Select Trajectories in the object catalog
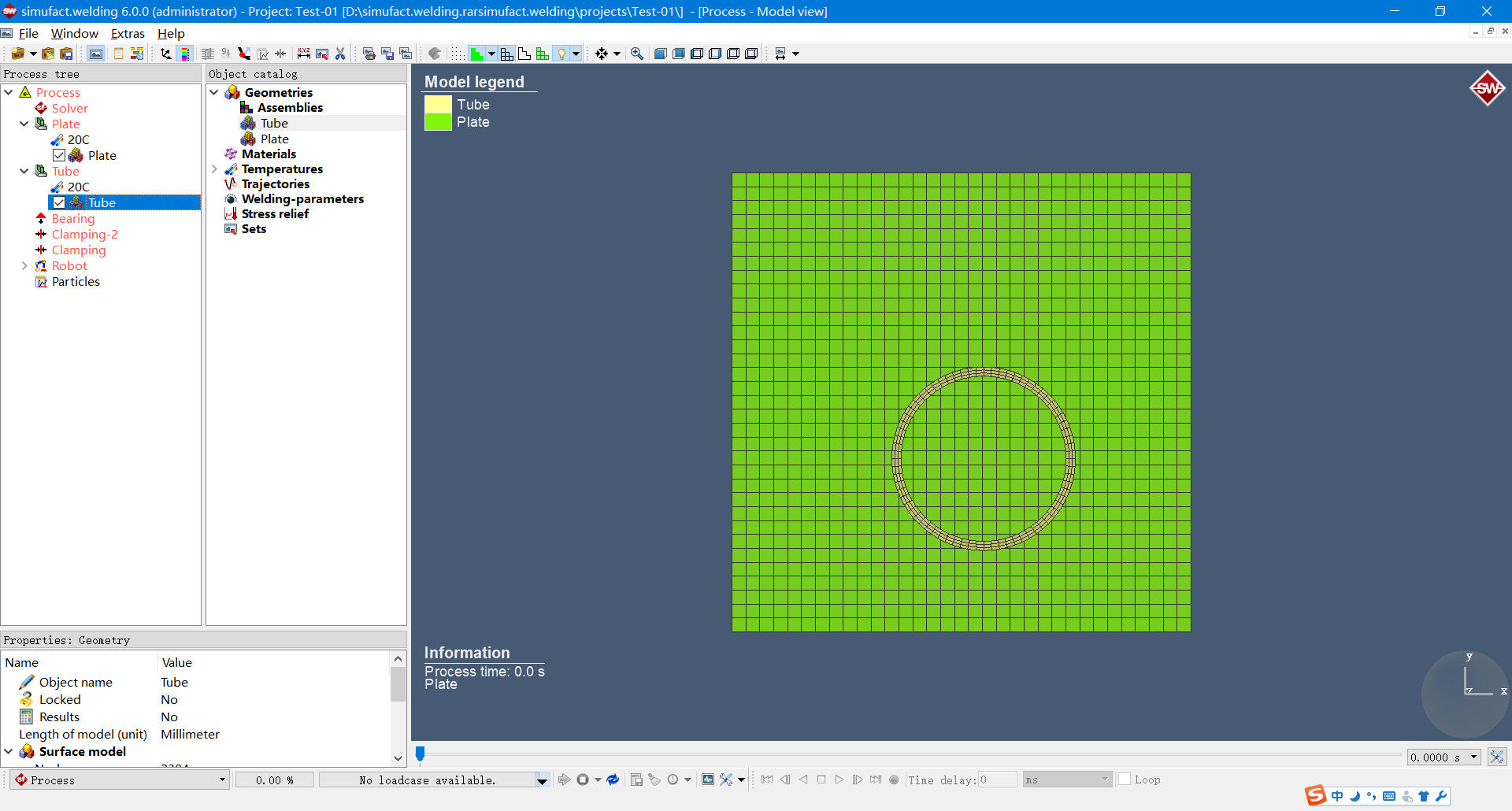The height and width of the screenshot is (811, 1512). click(275, 183)
